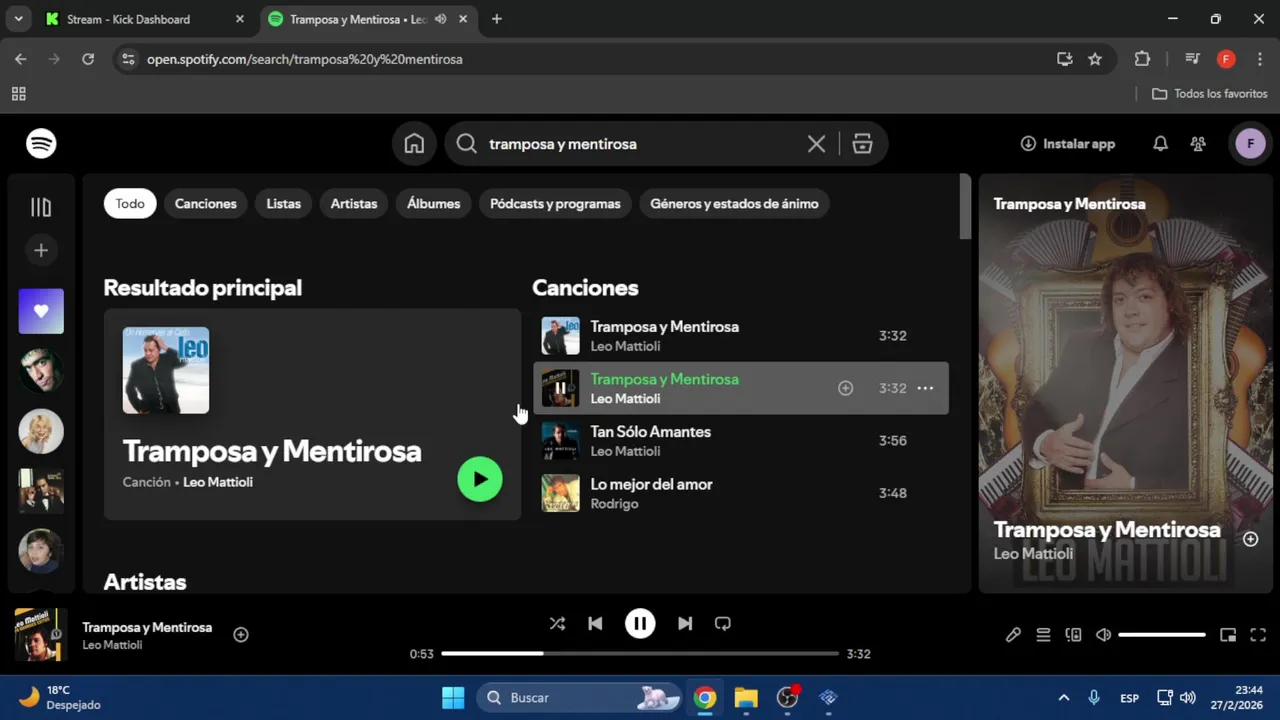Image resolution: width=1280 pixels, height=720 pixels.
Task: Click Instalar app button
Action: point(1067,144)
